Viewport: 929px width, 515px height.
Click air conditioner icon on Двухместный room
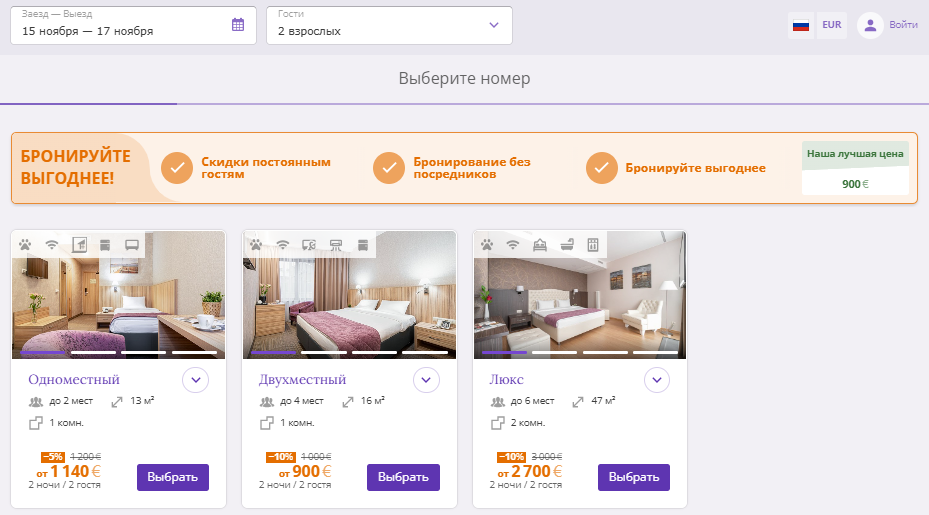click(336, 245)
